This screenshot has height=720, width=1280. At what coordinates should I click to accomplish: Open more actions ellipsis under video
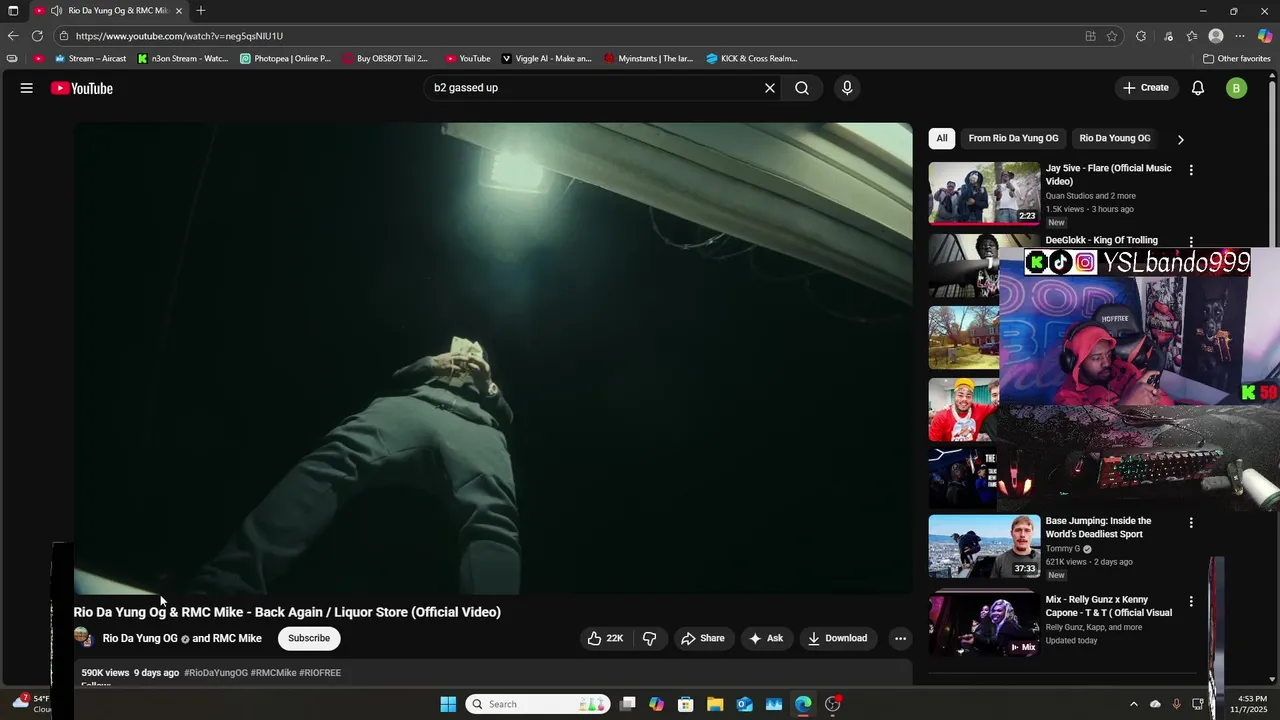point(900,638)
